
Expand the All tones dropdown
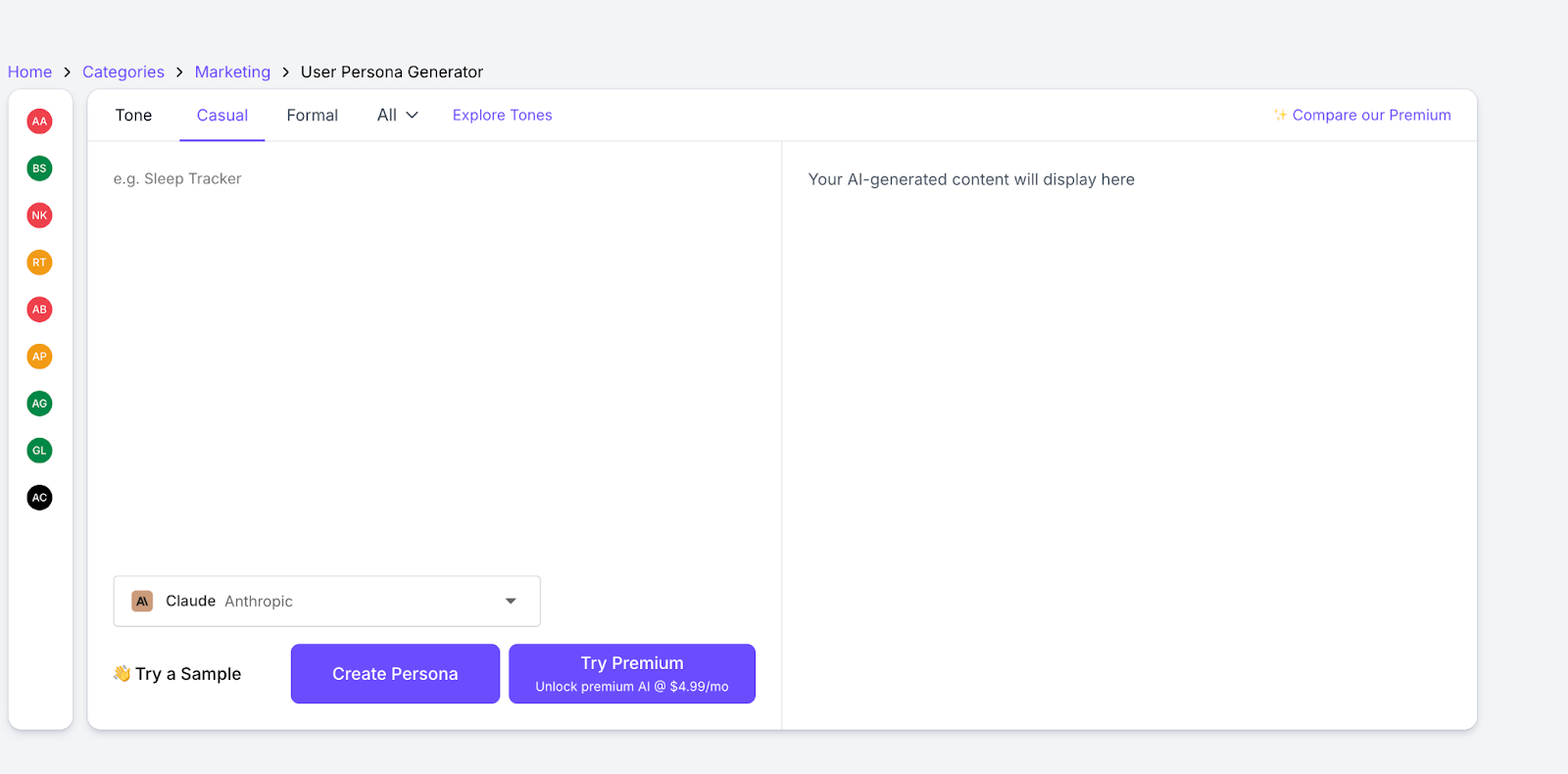click(398, 115)
